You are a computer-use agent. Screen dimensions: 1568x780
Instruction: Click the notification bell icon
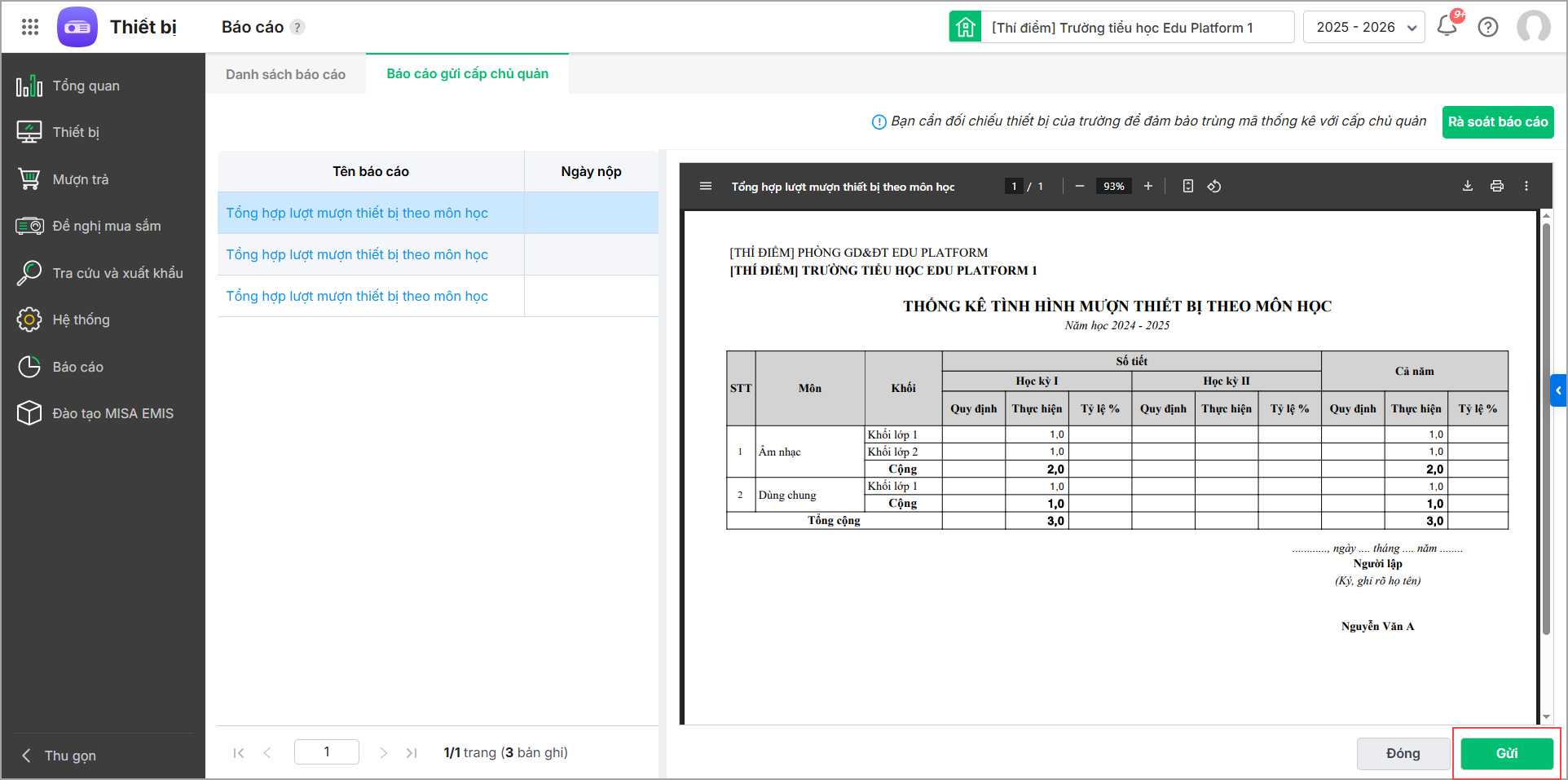coord(1447,26)
